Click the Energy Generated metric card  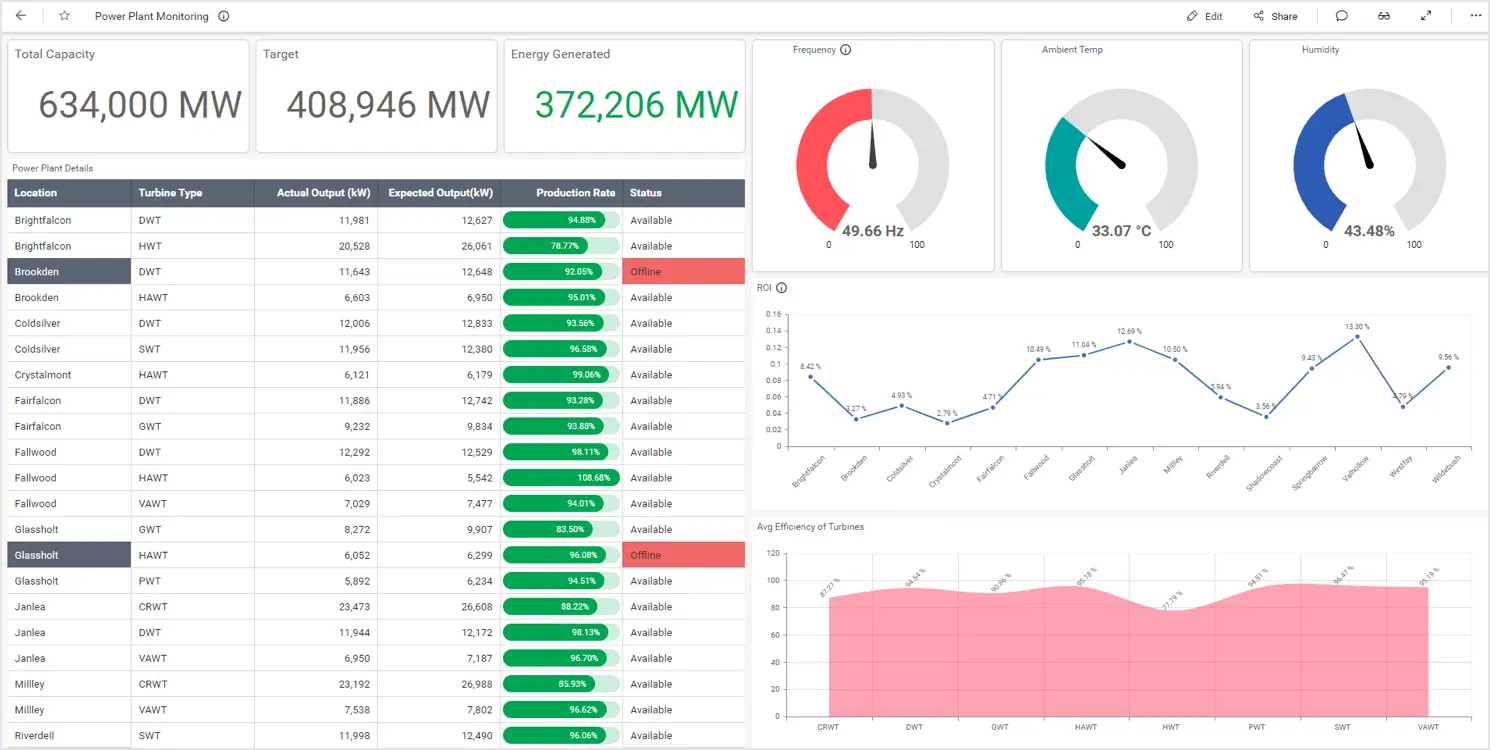click(x=624, y=95)
